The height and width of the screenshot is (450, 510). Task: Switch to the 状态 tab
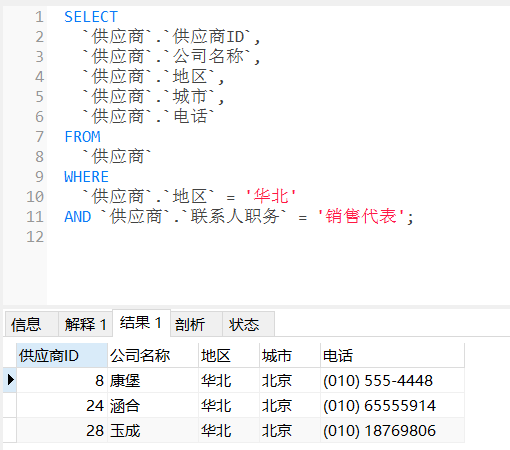(248, 324)
